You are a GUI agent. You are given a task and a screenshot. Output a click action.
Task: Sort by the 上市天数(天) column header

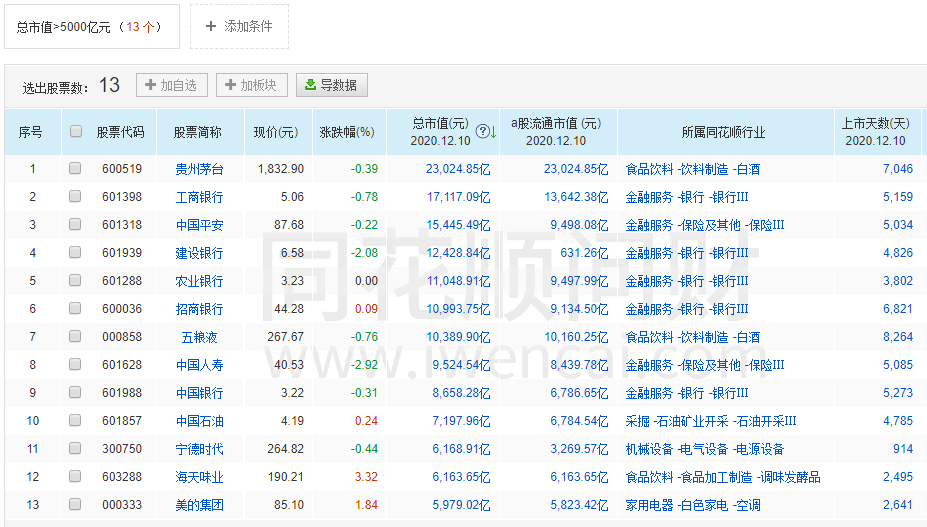[875, 124]
